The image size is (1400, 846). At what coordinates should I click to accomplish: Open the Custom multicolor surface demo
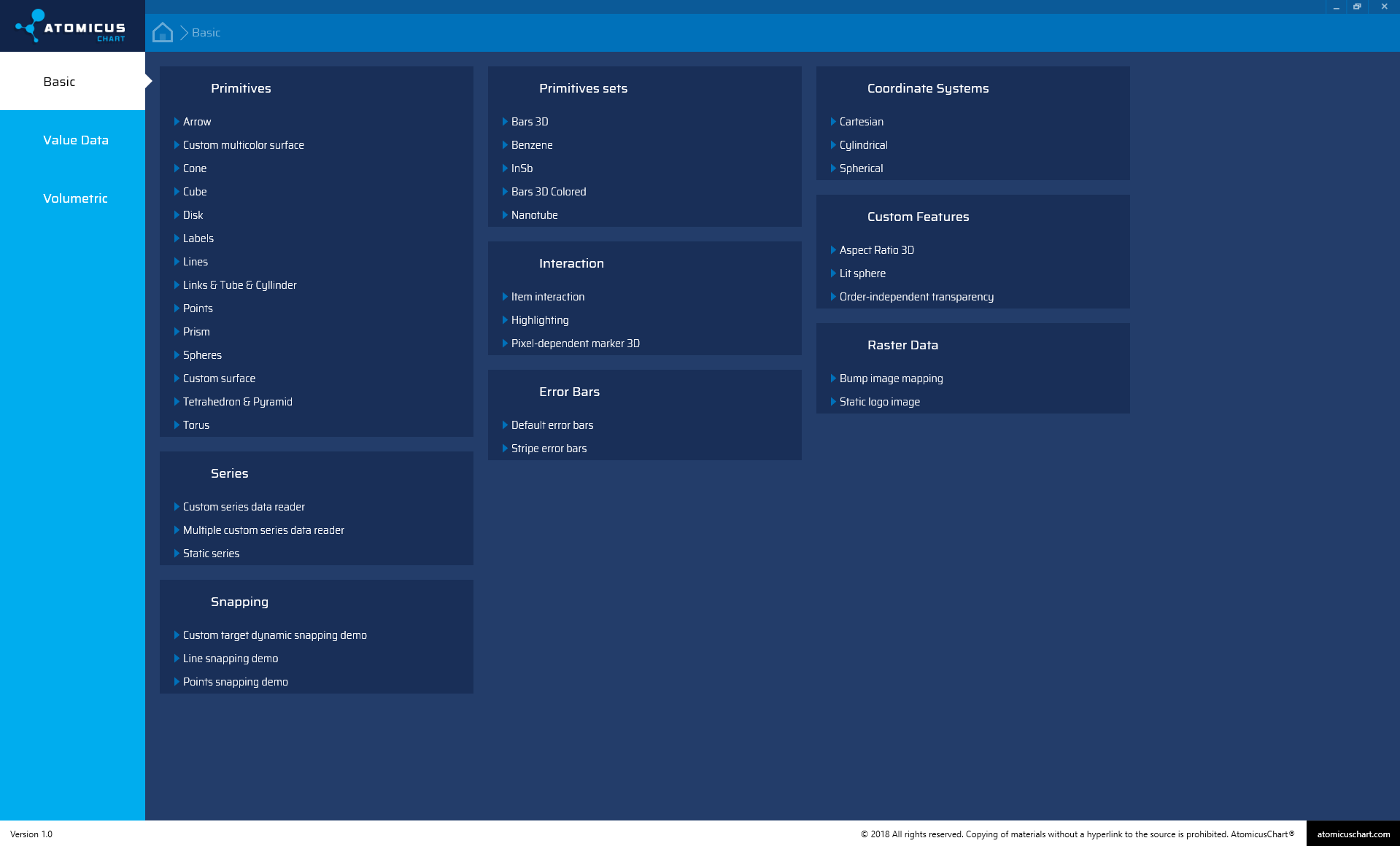[243, 145]
